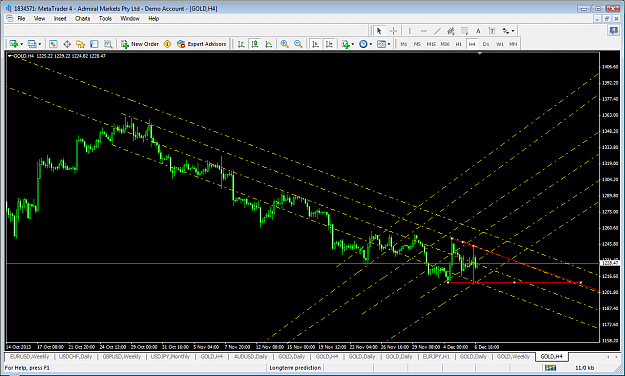The height and width of the screenshot is (376, 625).
Task: Toggle the Terminal panel icon
Action: tap(94, 44)
